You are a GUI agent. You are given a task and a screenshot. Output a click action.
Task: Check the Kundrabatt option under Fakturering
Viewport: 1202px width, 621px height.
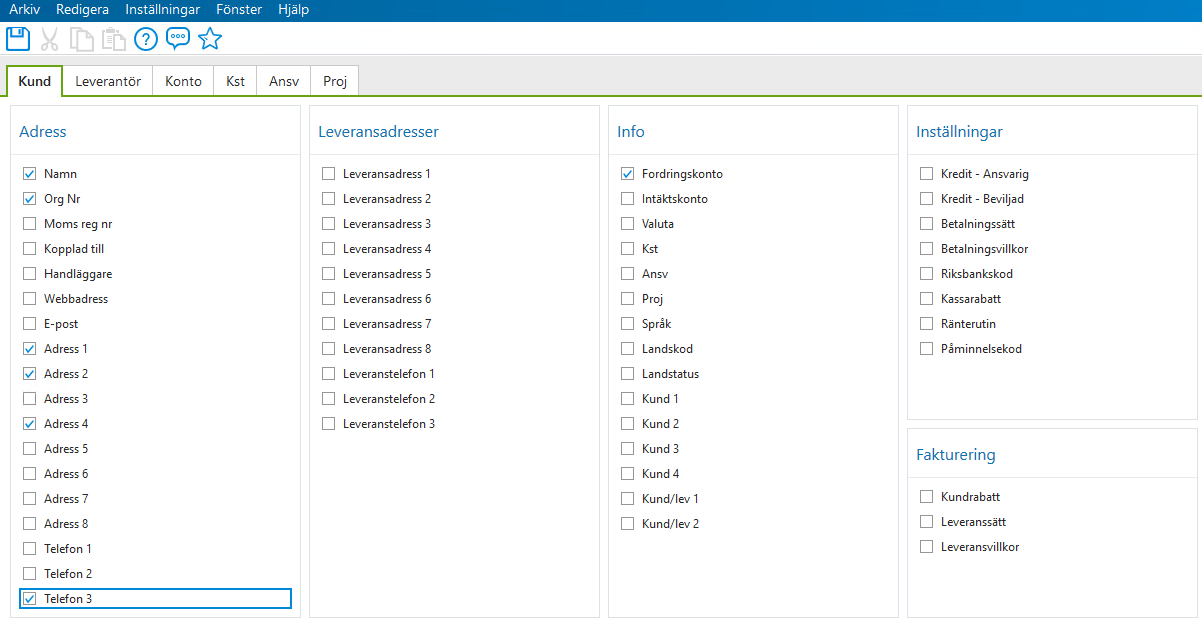(x=926, y=496)
